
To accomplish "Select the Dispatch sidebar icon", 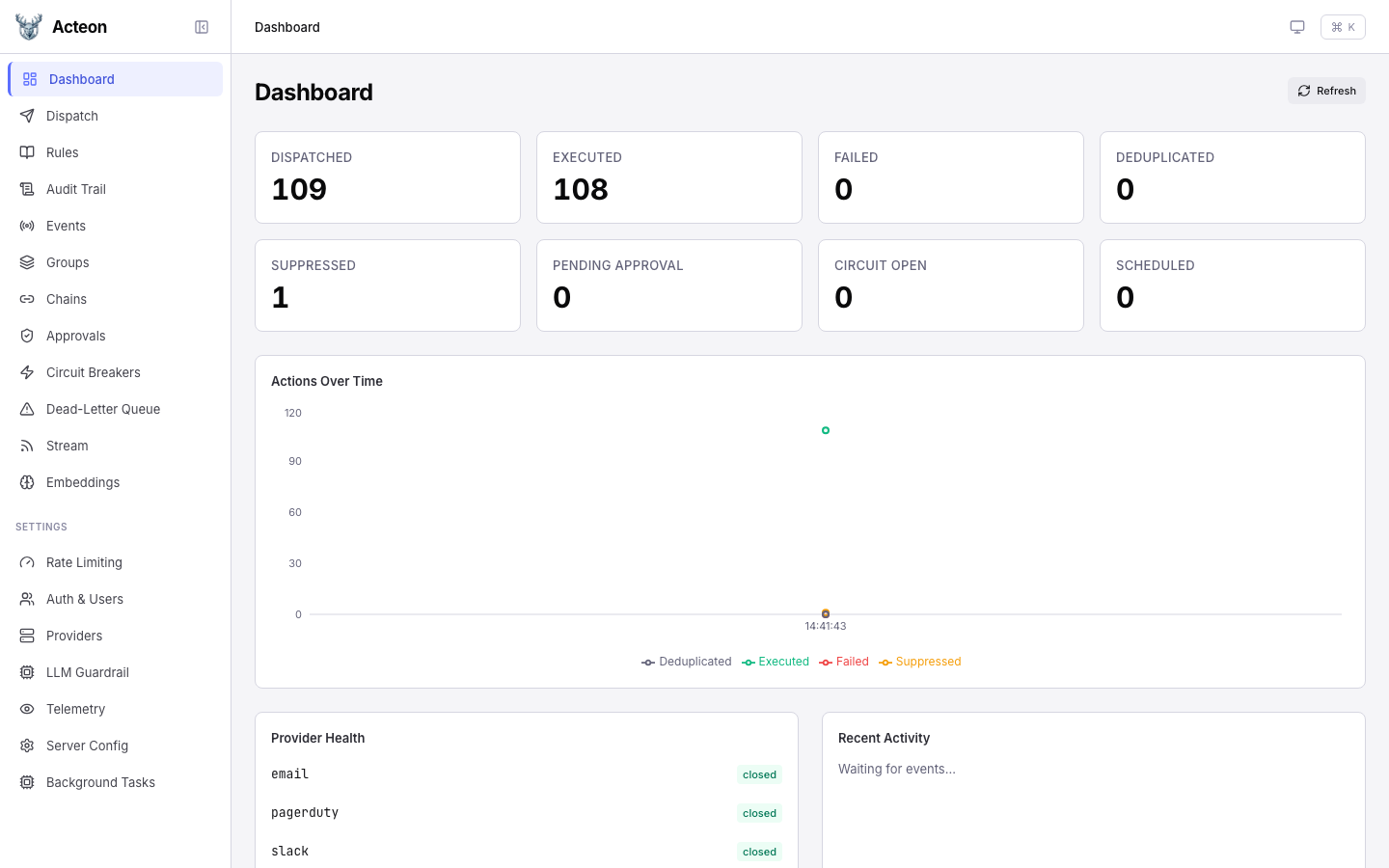I will pos(28,116).
